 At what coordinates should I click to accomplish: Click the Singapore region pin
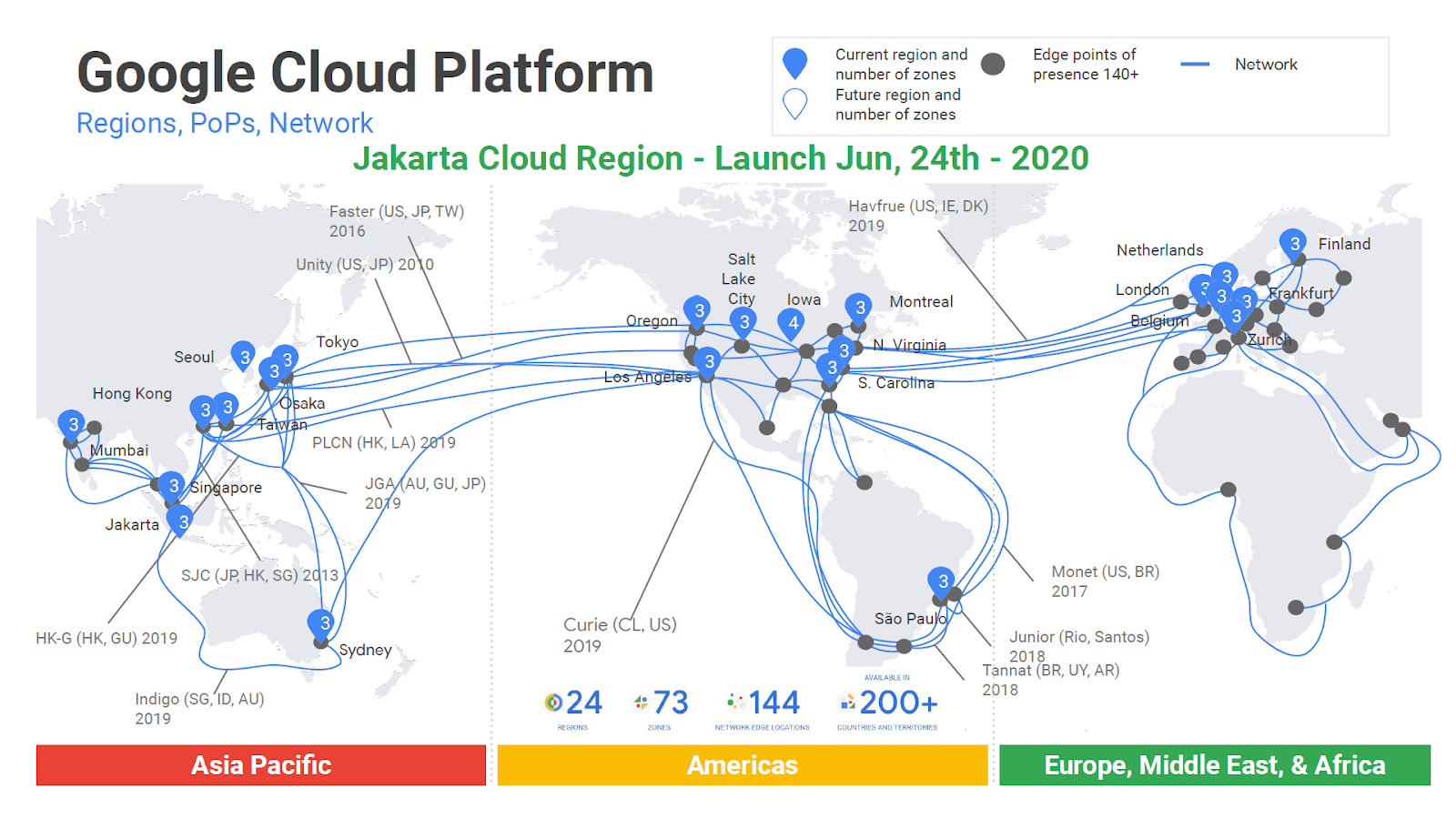(x=171, y=486)
